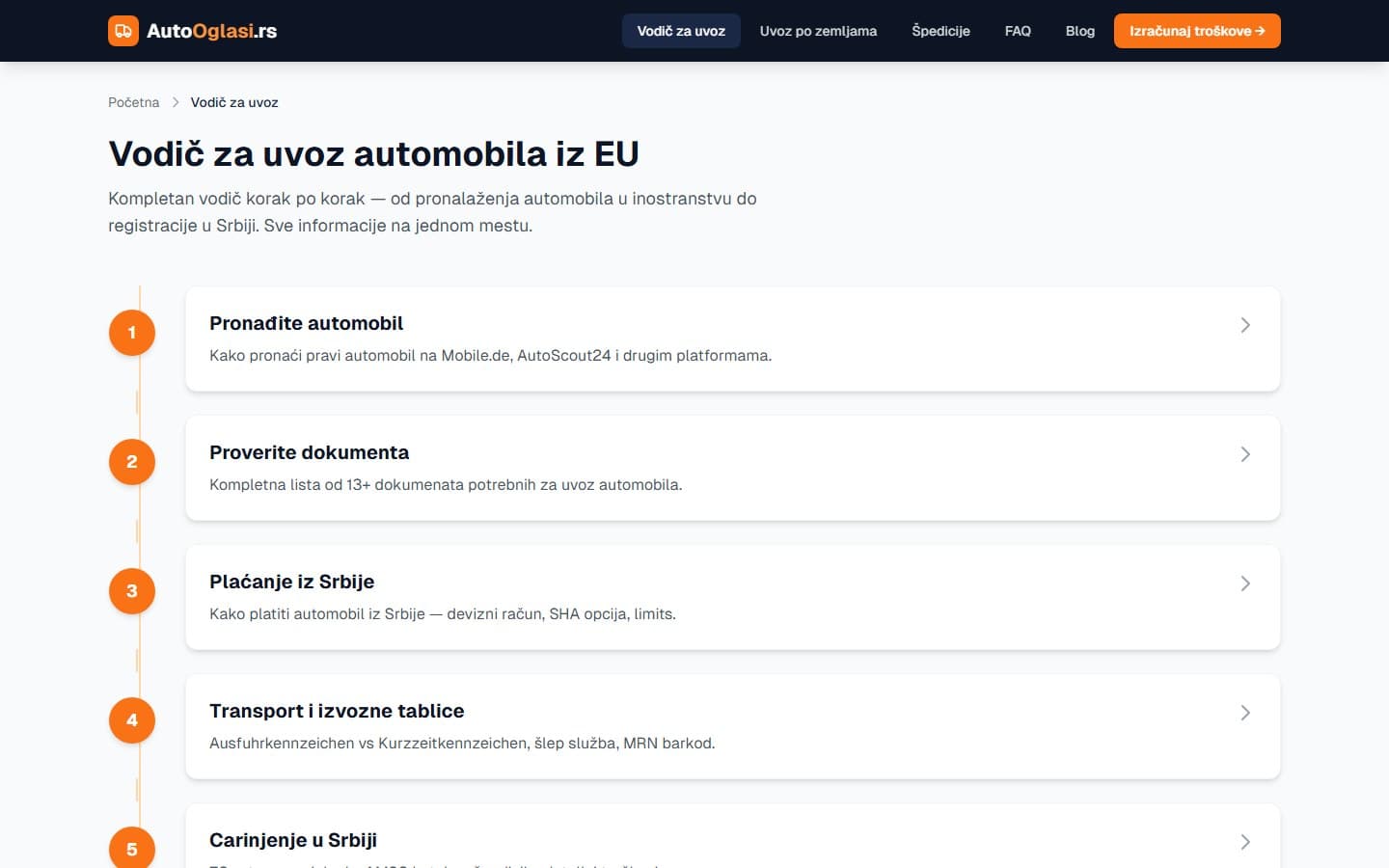Screen dimensions: 1389x868
Task: Click step 3 orange circle
Action: pos(132,591)
